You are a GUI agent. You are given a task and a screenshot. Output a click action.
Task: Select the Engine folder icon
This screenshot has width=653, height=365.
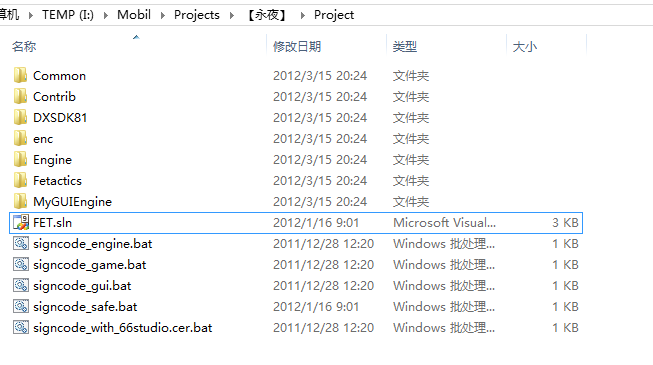click(20, 160)
